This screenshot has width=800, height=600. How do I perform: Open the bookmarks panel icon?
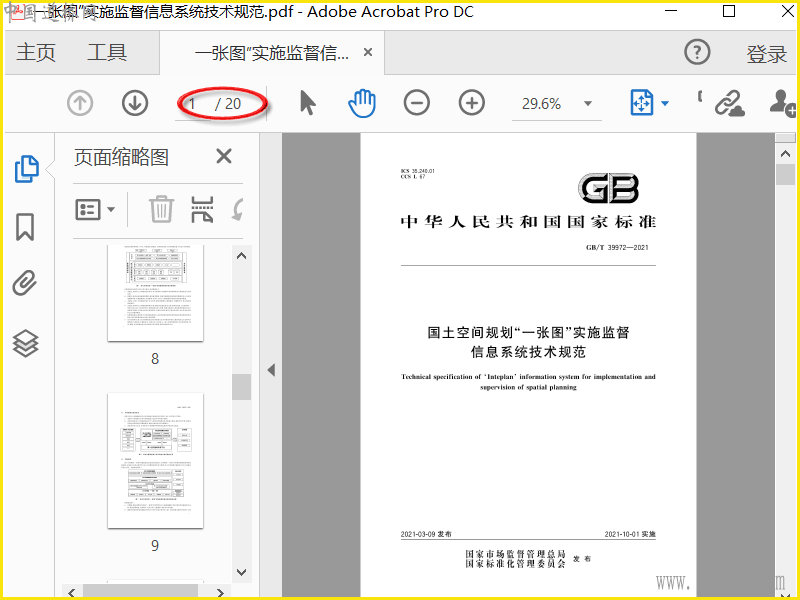(25, 227)
